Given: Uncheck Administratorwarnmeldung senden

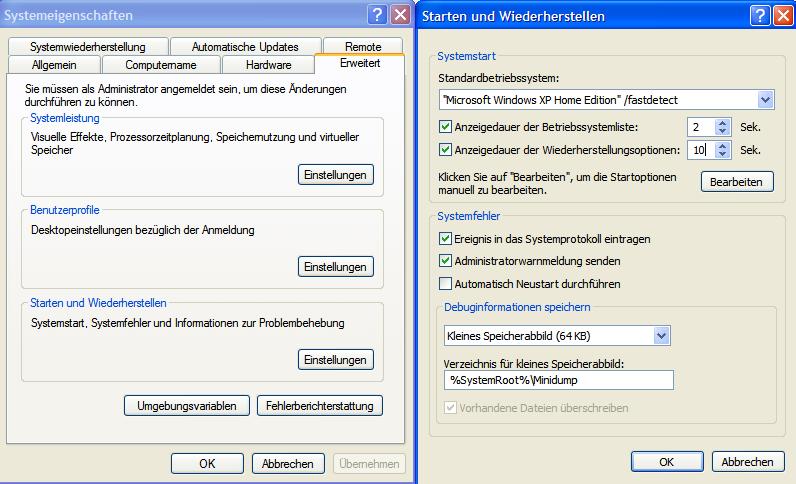Looking at the screenshot, I should 445,261.
